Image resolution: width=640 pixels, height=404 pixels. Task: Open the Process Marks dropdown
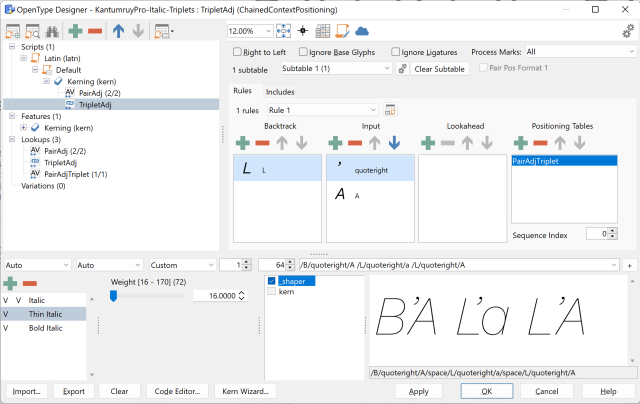click(x=580, y=52)
